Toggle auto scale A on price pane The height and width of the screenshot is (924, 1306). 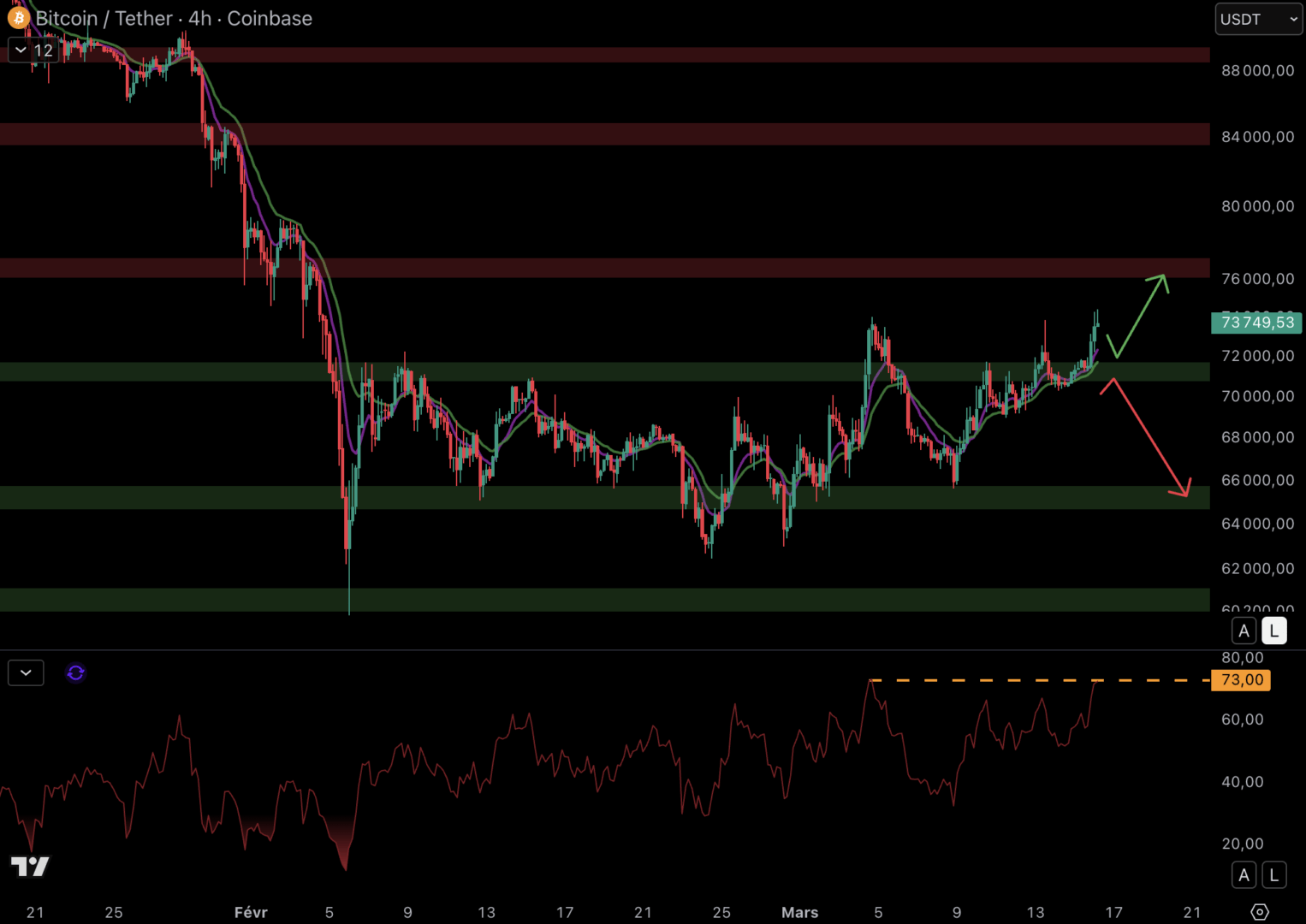pos(1244,631)
